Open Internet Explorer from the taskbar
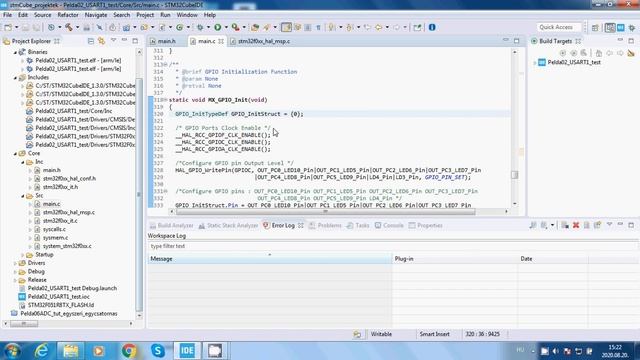 42,351
